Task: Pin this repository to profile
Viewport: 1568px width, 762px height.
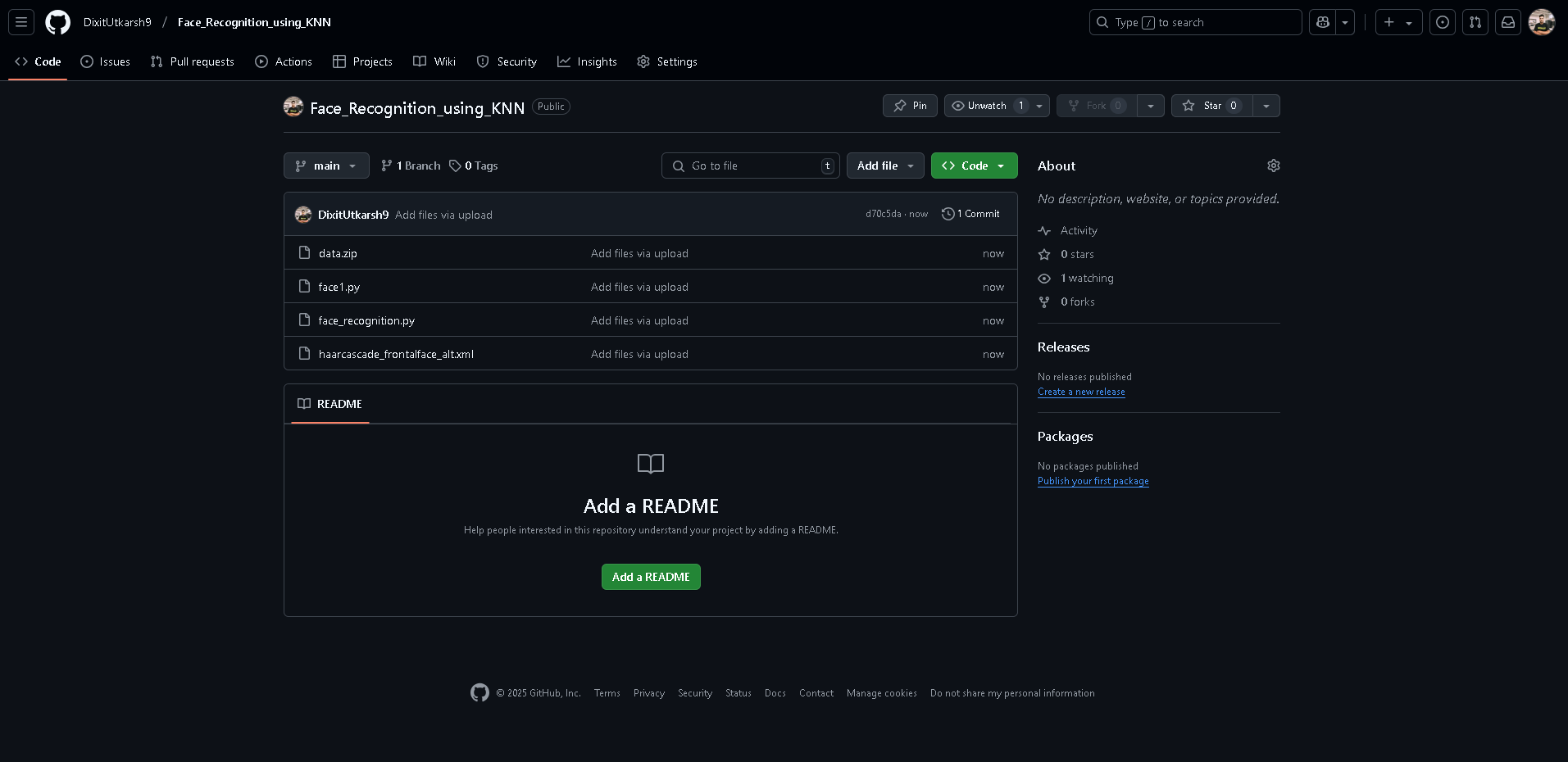Action: pyautogui.click(x=910, y=106)
